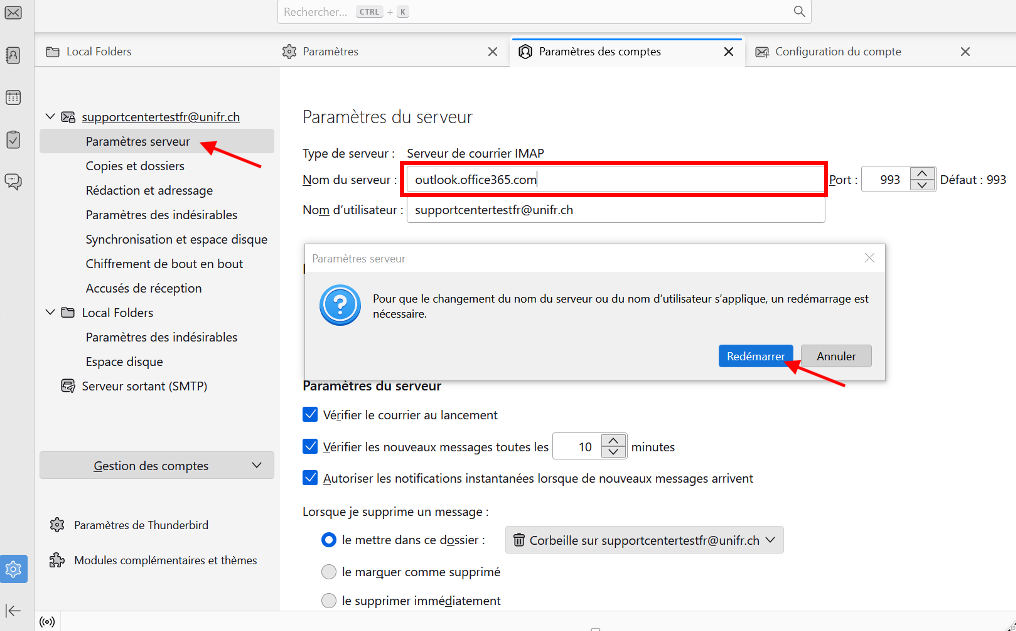The height and width of the screenshot is (631, 1016).
Task: Open the Tasks sidebar icon
Action: coord(13,140)
